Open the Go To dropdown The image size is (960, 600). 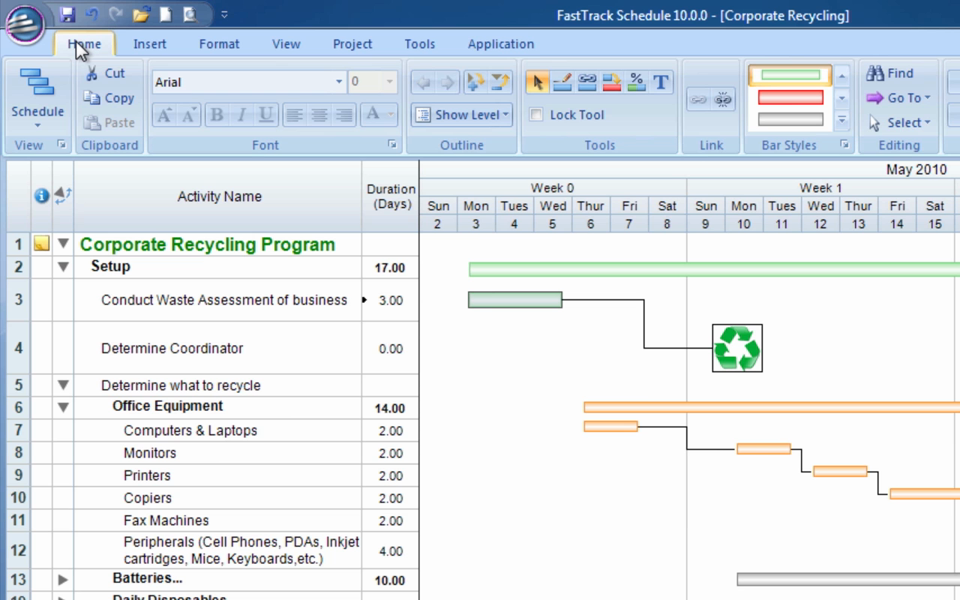(899, 98)
